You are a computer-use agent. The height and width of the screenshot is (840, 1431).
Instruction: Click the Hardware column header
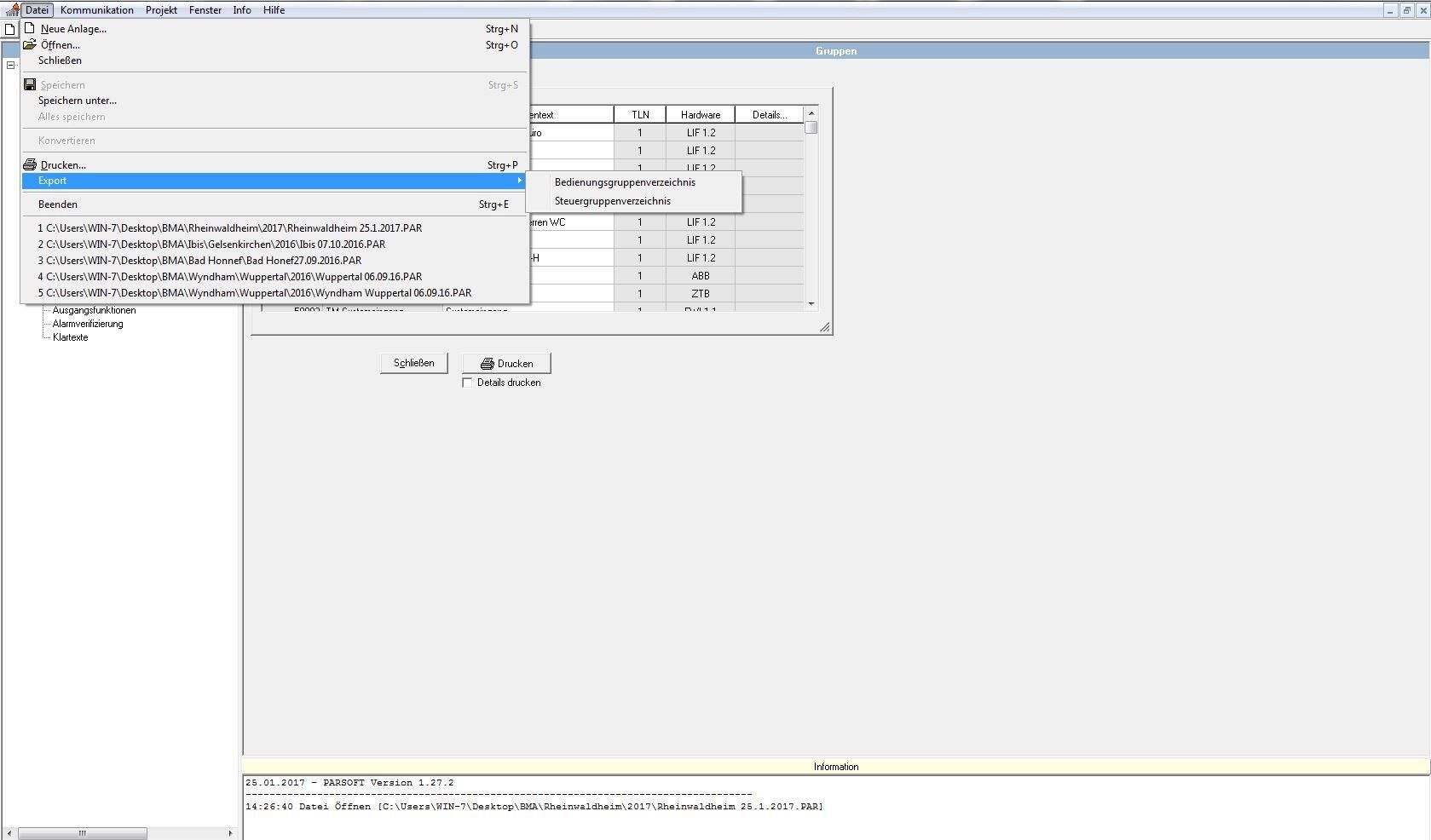click(x=701, y=115)
